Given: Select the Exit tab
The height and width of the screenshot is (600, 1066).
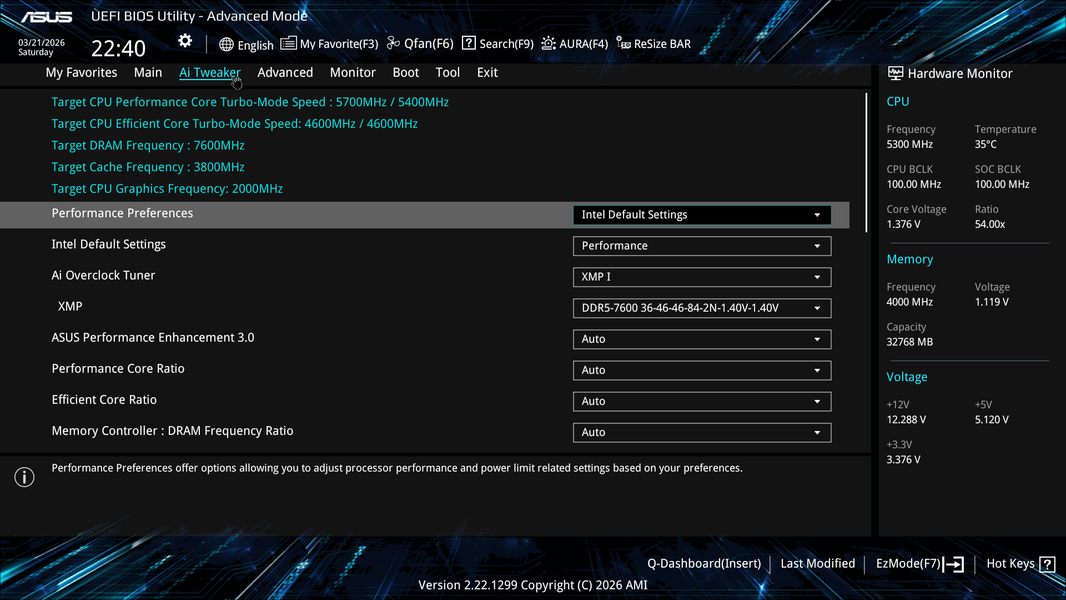Looking at the screenshot, I should click(x=487, y=73).
